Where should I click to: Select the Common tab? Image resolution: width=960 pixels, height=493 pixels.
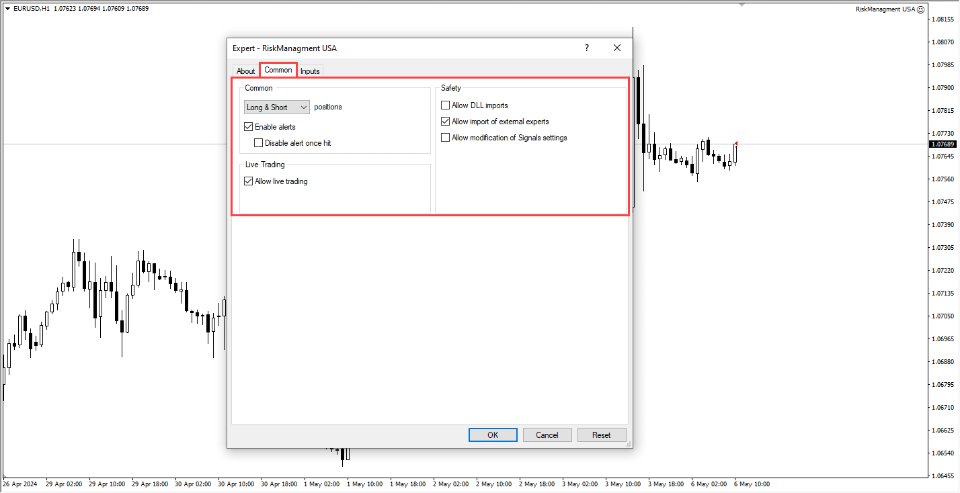pyautogui.click(x=278, y=70)
